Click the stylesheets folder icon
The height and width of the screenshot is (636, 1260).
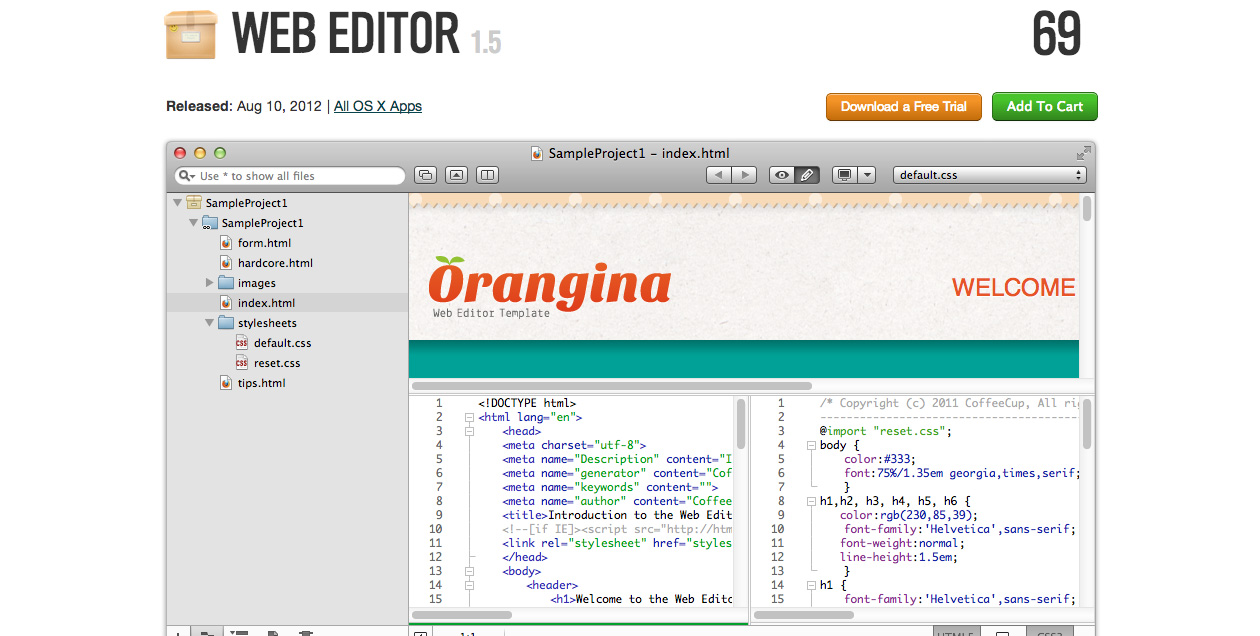[x=226, y=323]
